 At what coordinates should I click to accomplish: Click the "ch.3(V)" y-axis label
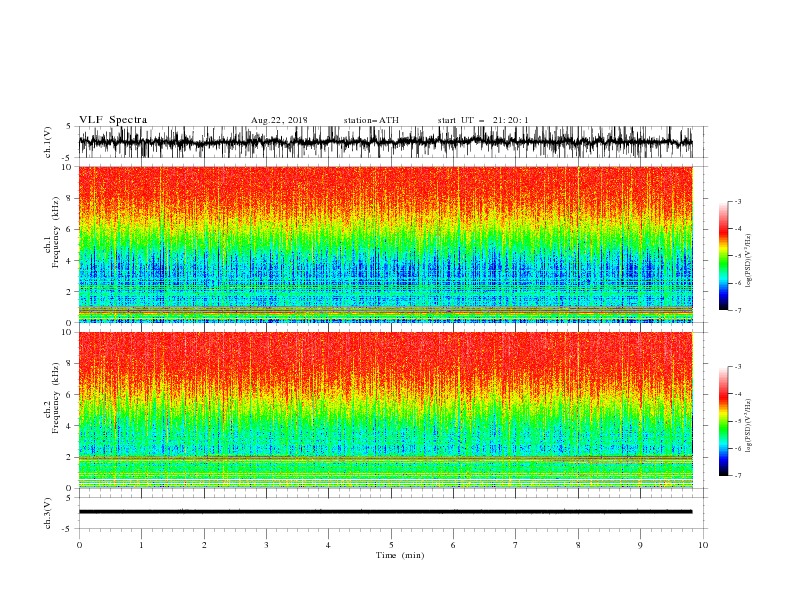click(x=48, y=513)
